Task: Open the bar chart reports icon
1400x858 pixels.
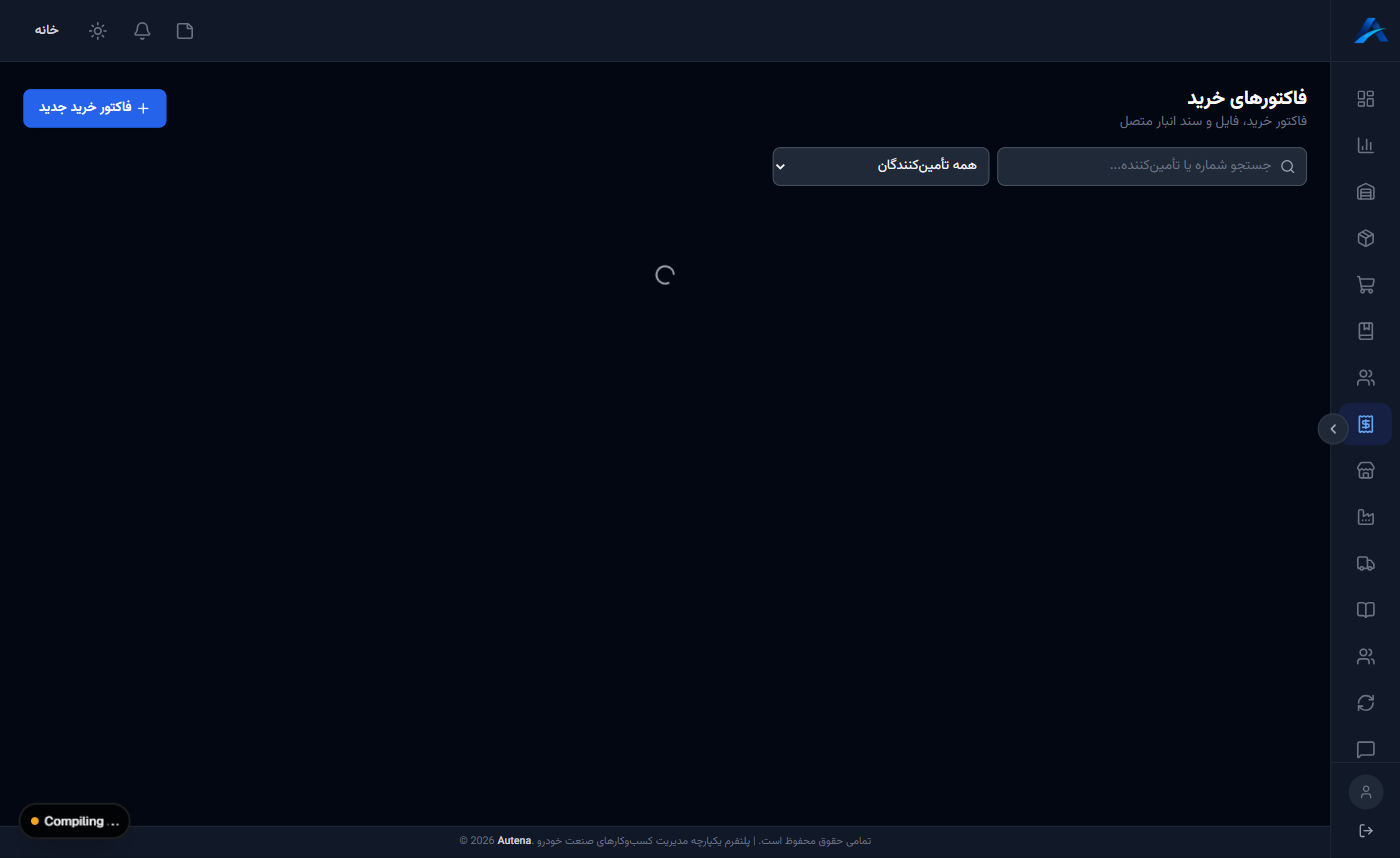Action: pyautogui.click(x=1365, y=145)
